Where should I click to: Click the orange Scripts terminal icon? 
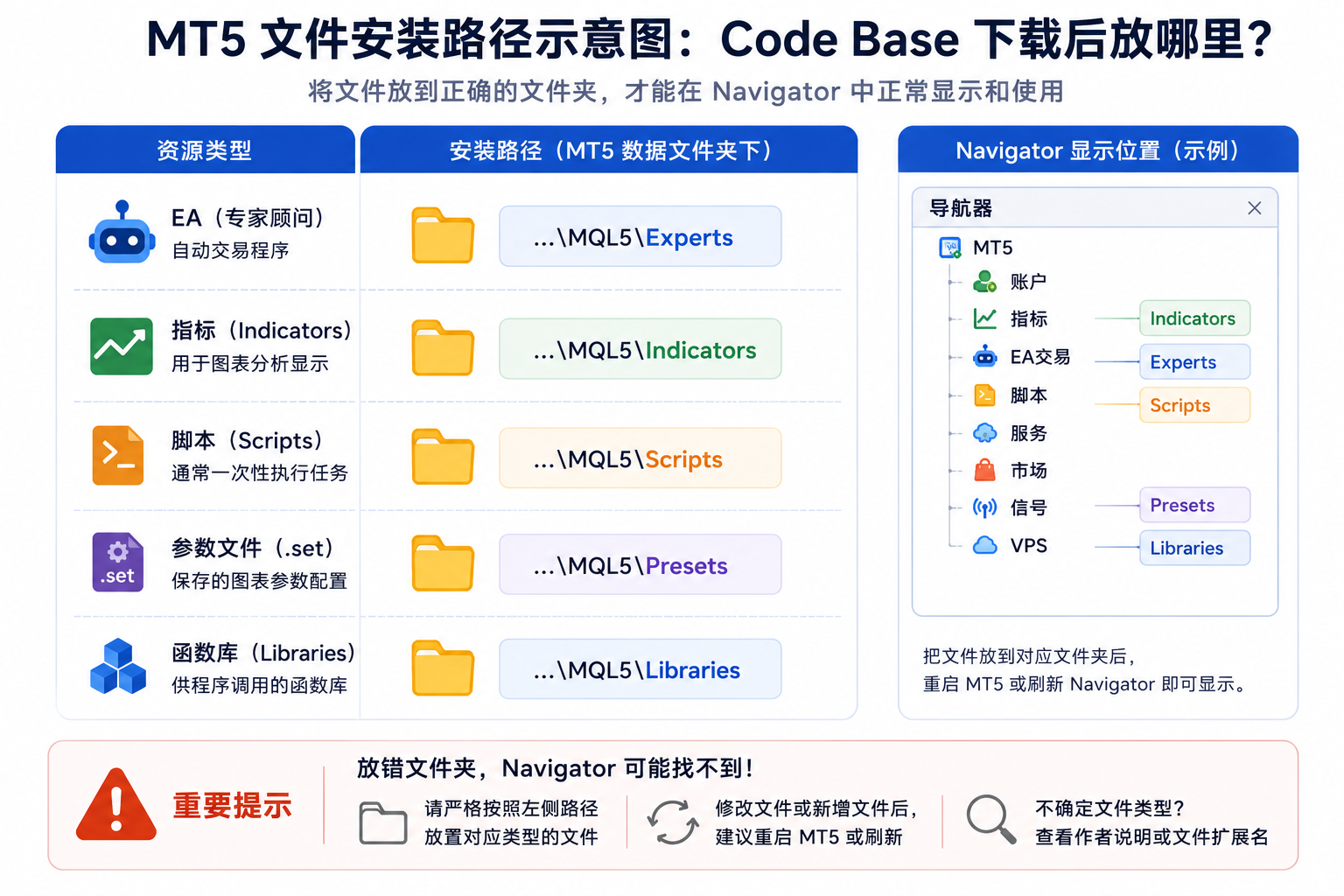tap(118, 456)
